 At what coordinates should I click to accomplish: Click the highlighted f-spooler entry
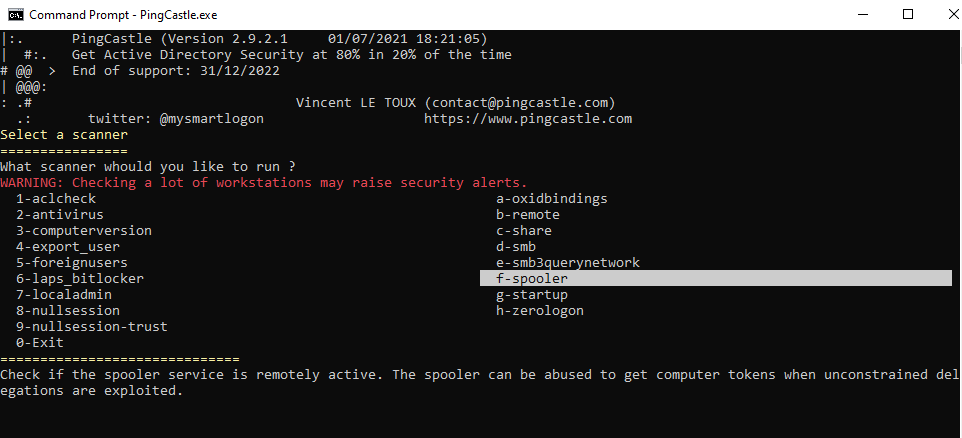(532, 279)
